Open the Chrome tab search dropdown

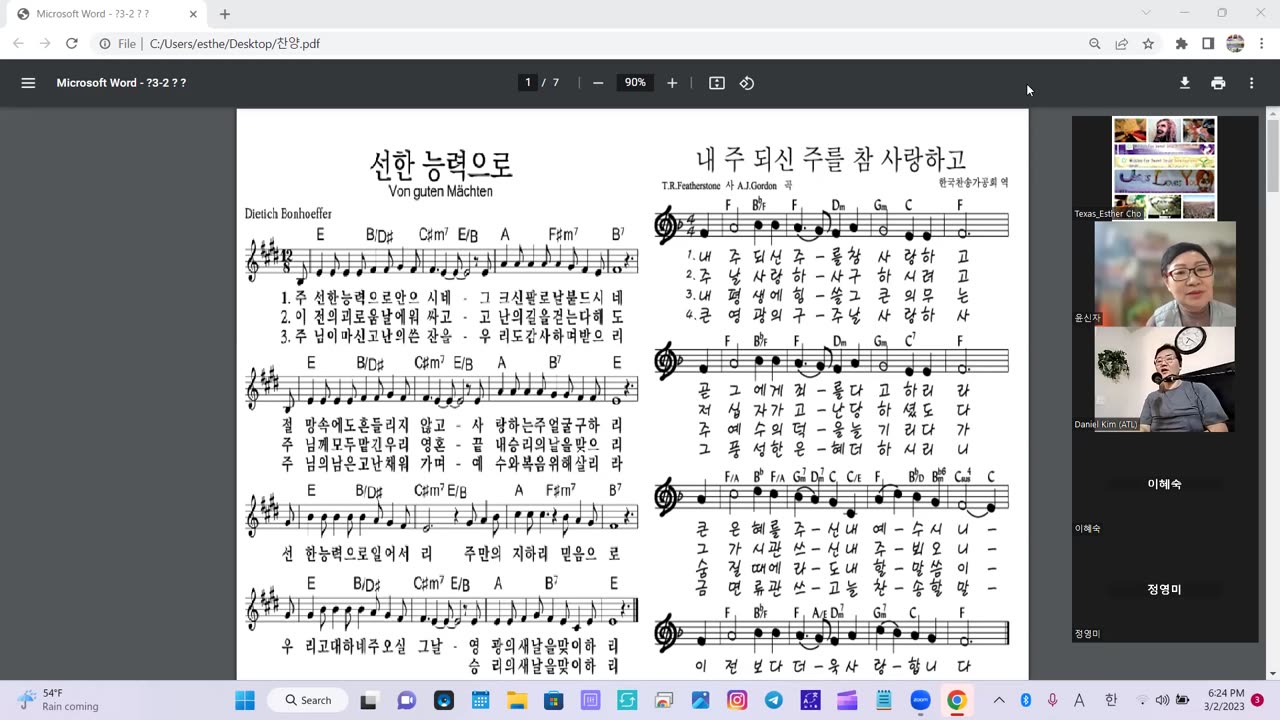(x=1146, y=13)
